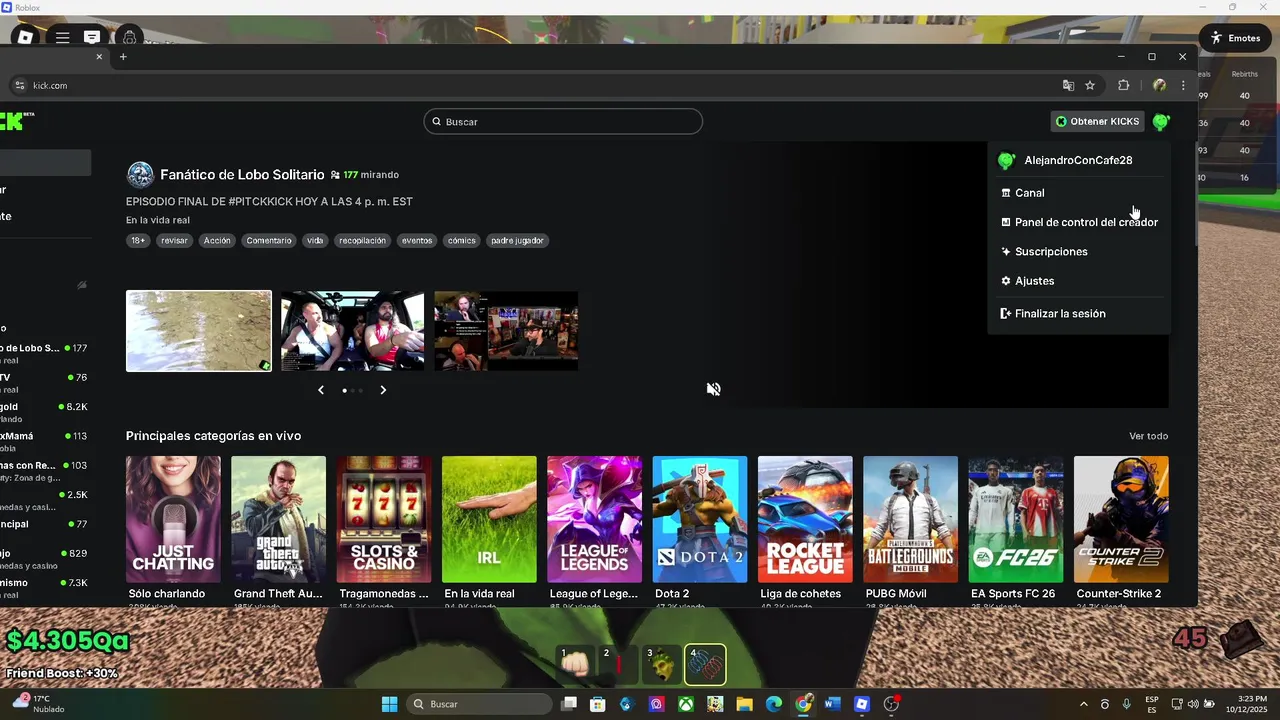Bookmark this page with the star icon
The image size is (1280, 720).
pyautogui.click(x=1090, y=86)
